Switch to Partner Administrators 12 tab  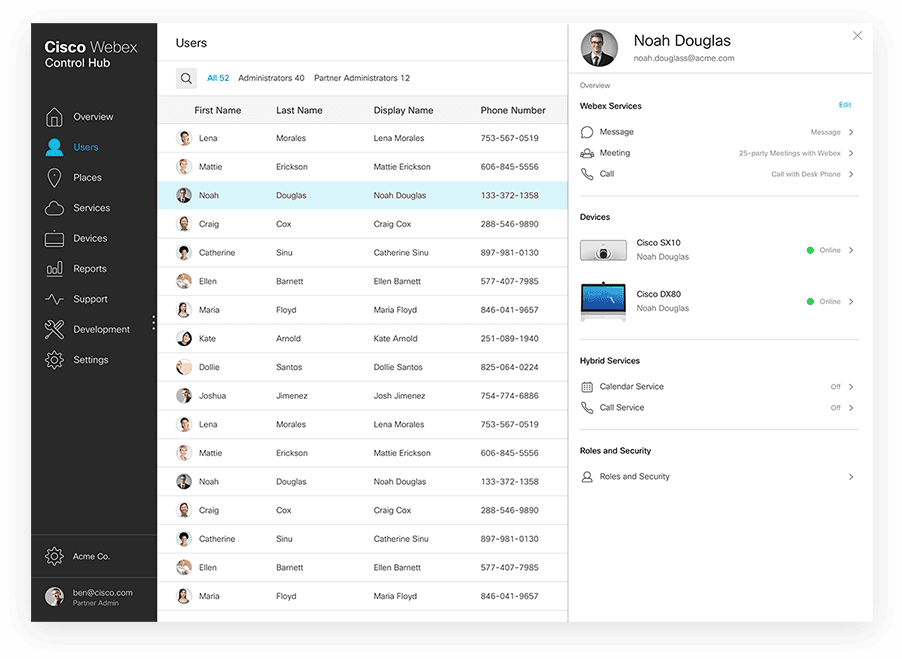pyautogui.click(x=362, y=78)
